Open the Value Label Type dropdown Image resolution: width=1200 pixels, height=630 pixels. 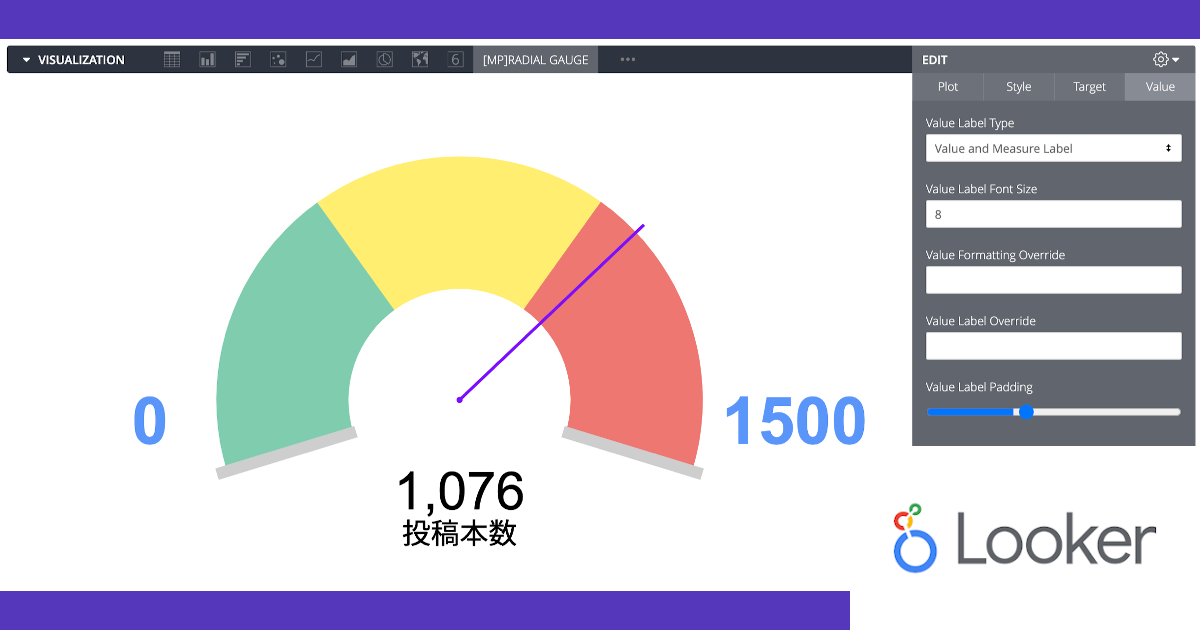1054,148
